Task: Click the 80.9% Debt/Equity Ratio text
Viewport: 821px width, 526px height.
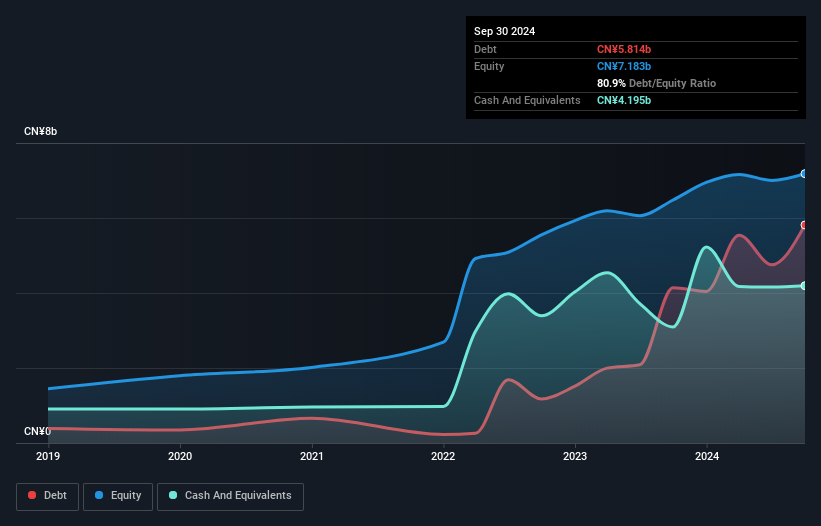Action: pyautogui.click(x=657, y=83)
